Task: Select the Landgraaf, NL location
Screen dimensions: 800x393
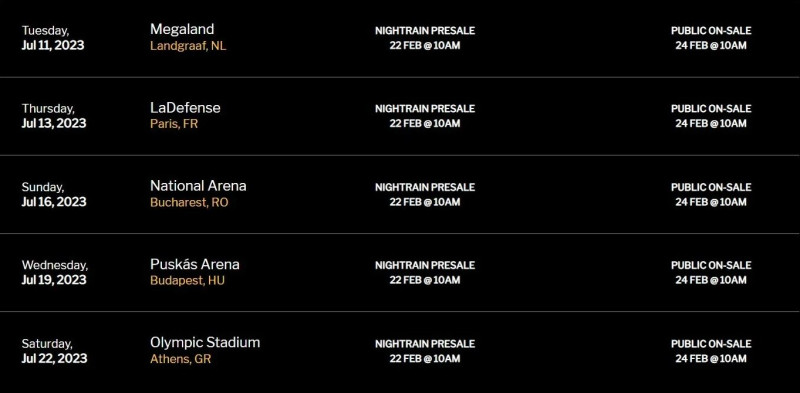Action: pyautogui.click(x=188, y=46)
